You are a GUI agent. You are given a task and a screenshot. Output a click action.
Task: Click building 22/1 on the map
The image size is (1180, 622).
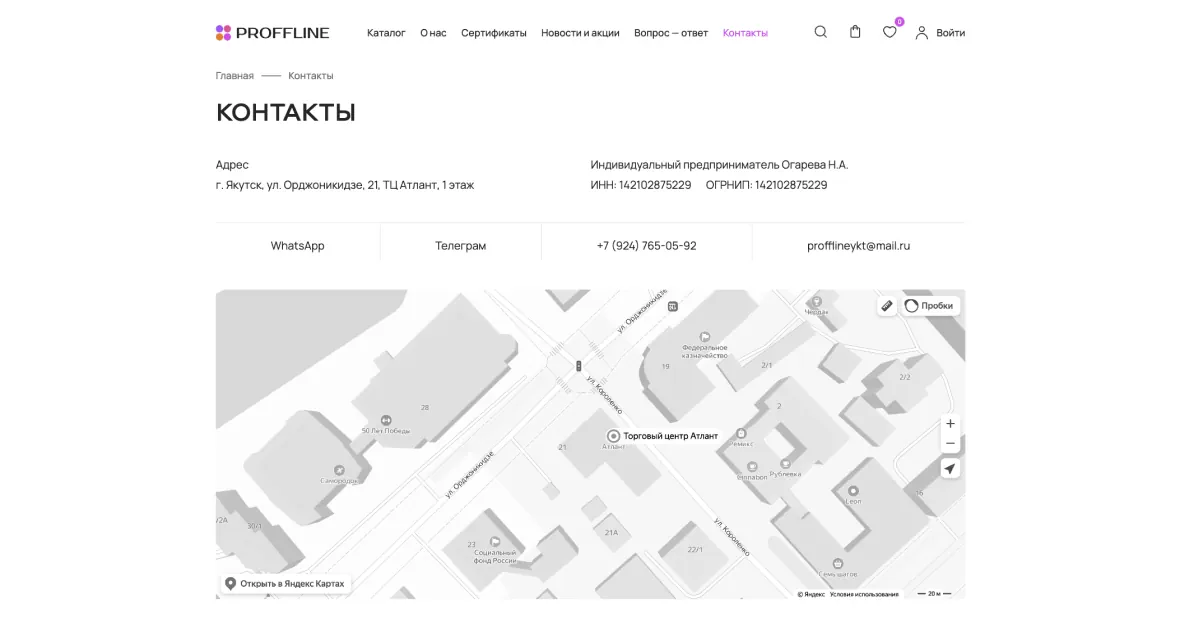point(695,549)
